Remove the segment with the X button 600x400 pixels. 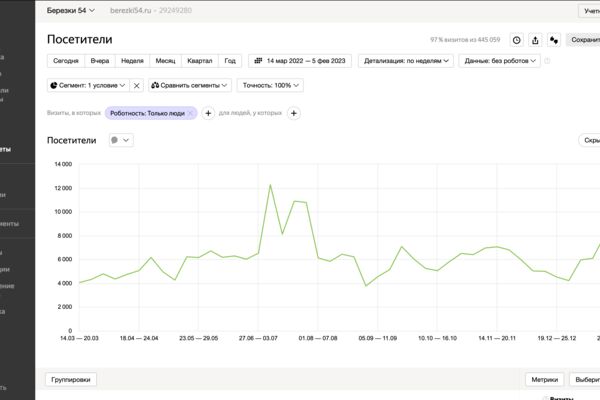(137, 85)
